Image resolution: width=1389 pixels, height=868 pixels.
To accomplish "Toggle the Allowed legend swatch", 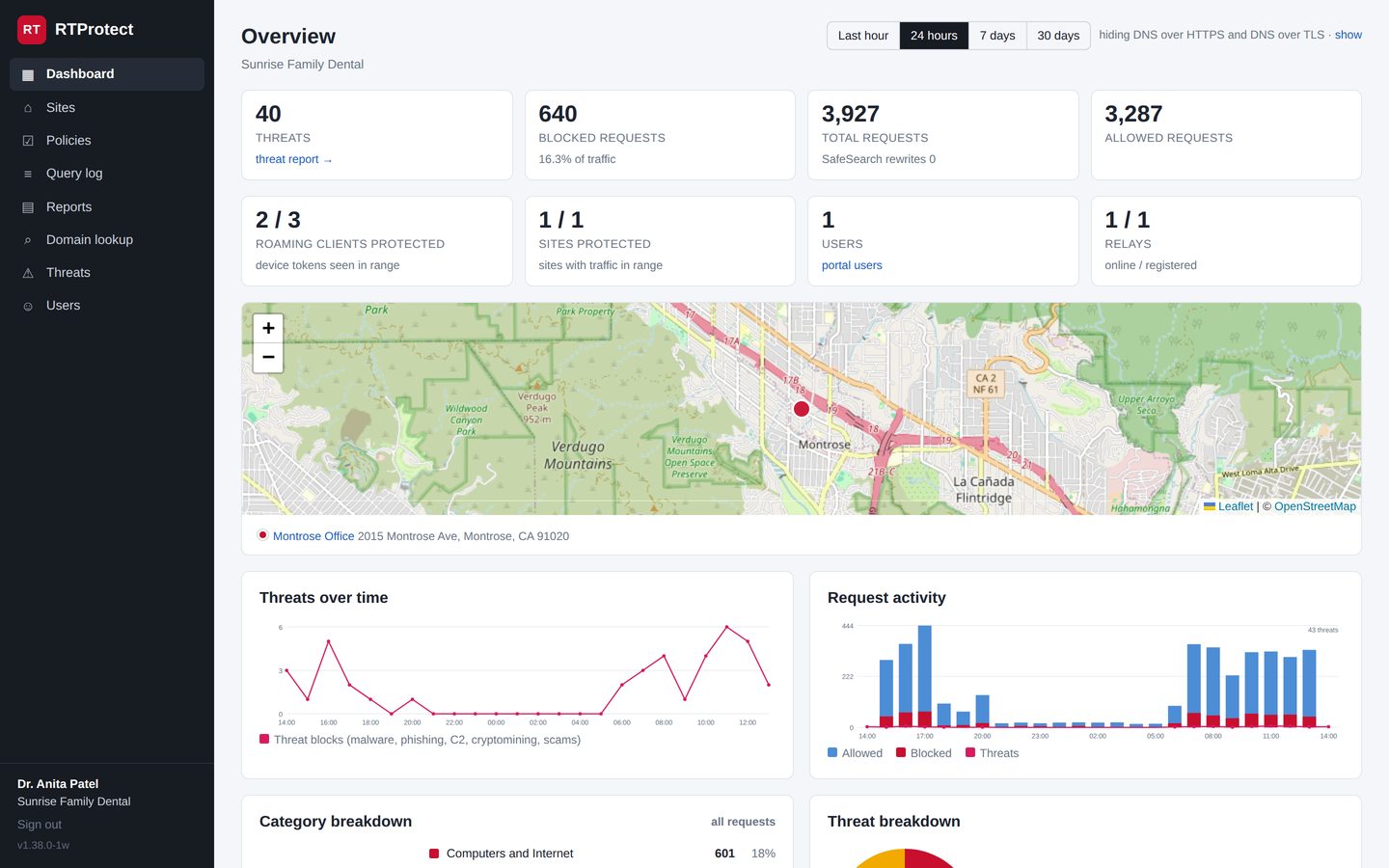I will [x=832, y=753].
